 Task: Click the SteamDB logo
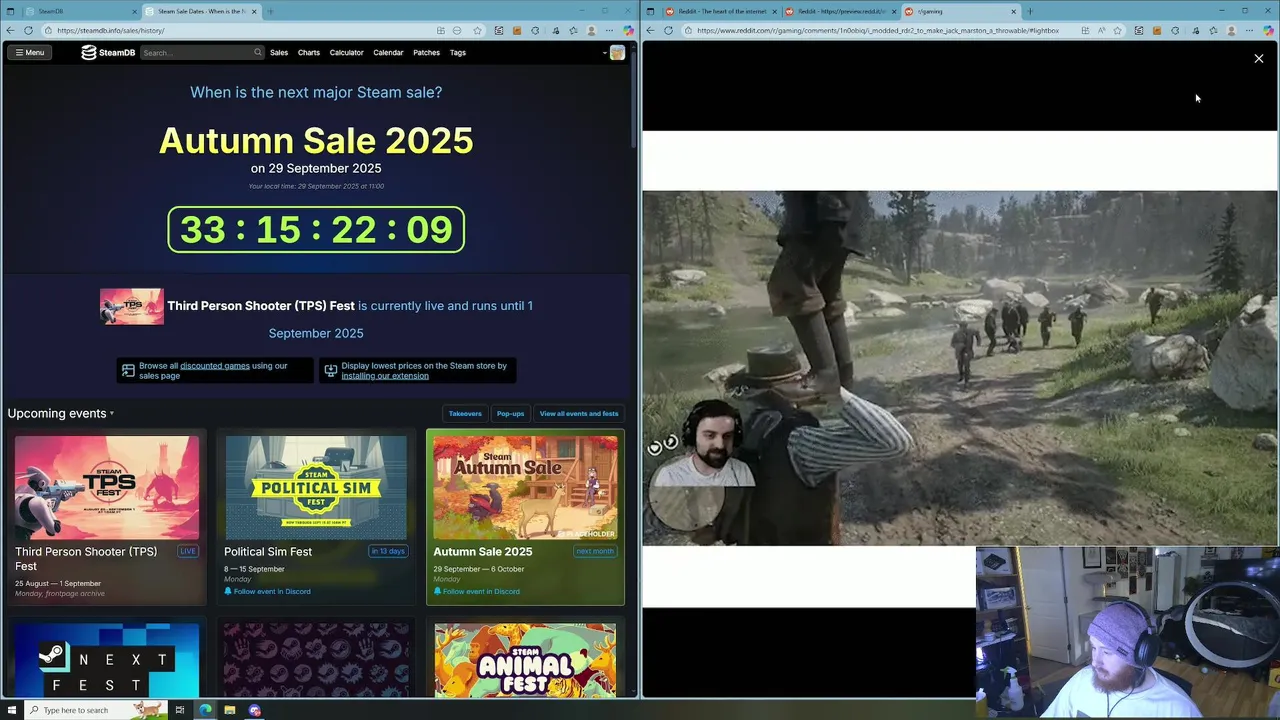pyautogui.click(x=108, y=52)
